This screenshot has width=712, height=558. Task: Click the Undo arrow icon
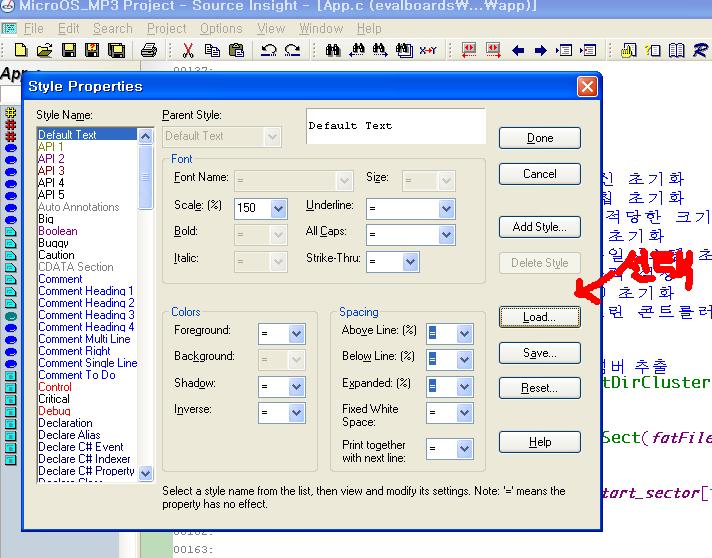[x=269, y=50]
